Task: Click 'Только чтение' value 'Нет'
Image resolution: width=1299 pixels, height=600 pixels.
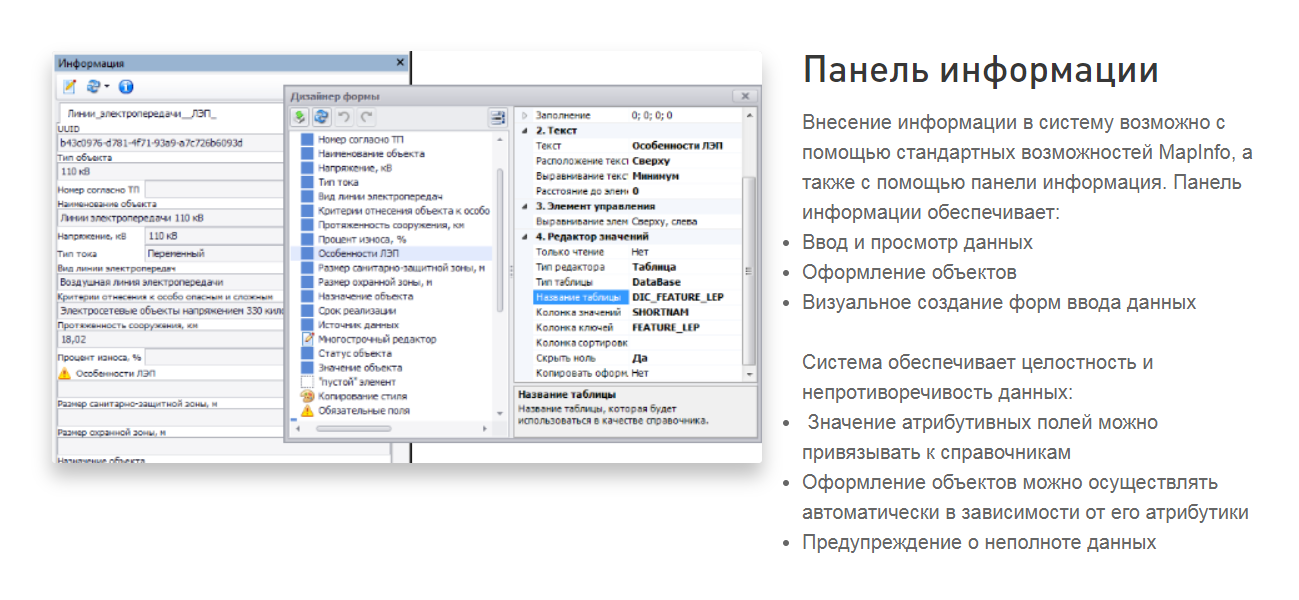Action: (x=640, y=252)
